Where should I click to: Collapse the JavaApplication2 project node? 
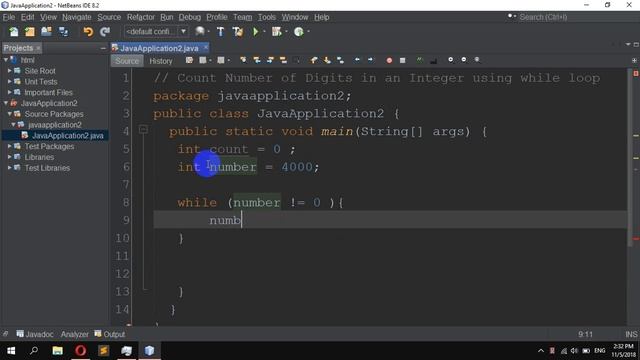(x=6, y=103)
